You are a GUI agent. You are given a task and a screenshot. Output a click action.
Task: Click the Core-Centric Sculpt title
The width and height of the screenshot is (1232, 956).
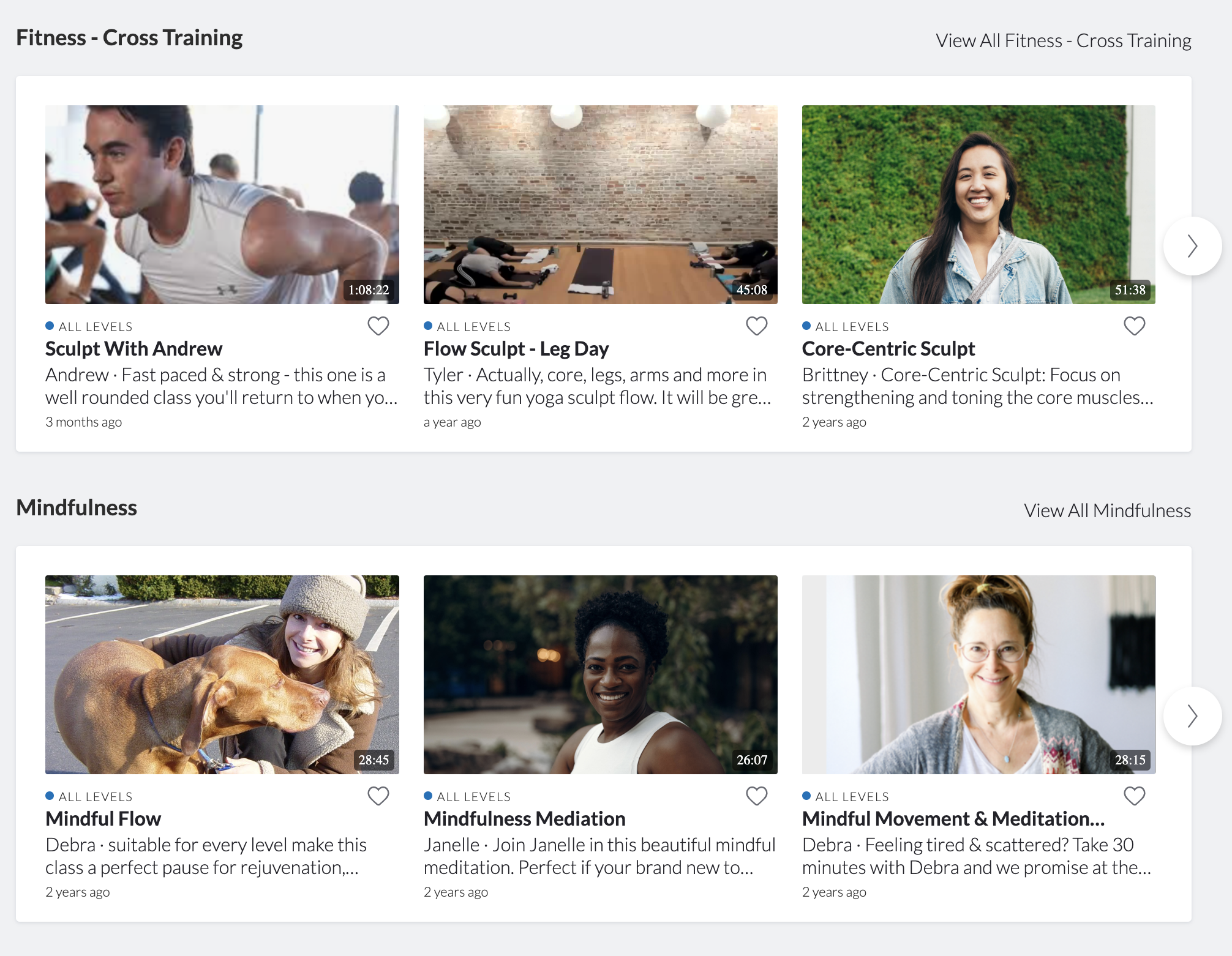click(888, 349)
